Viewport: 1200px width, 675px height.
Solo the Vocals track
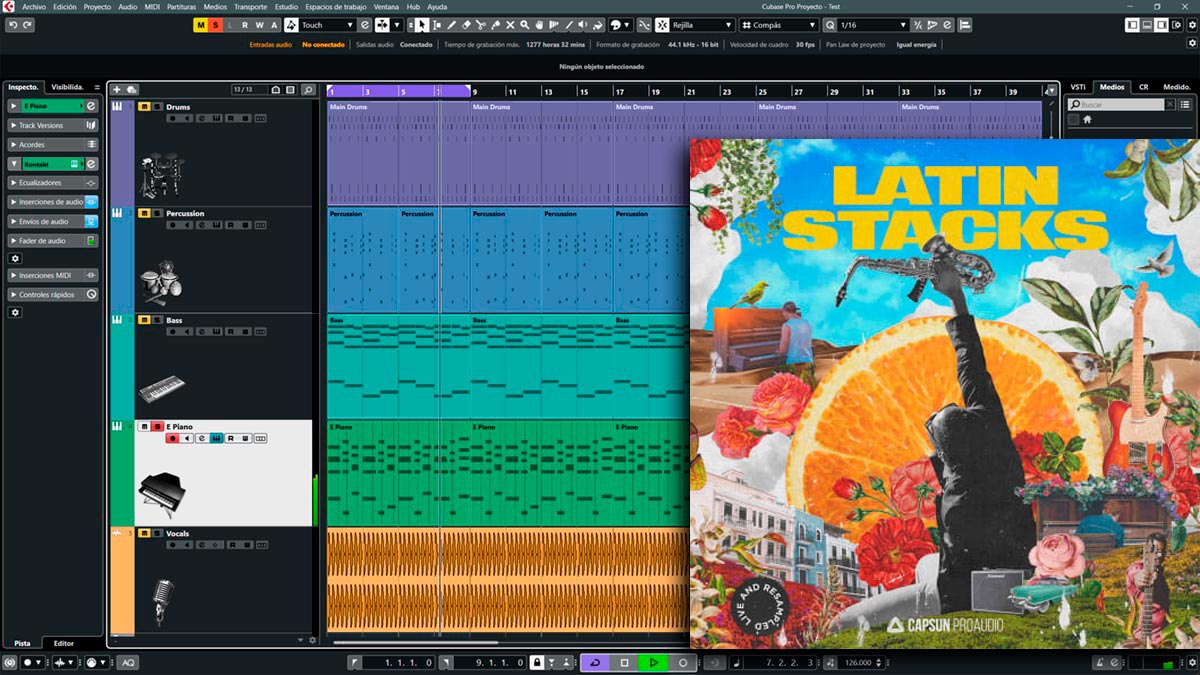click(x=157, y=533)
